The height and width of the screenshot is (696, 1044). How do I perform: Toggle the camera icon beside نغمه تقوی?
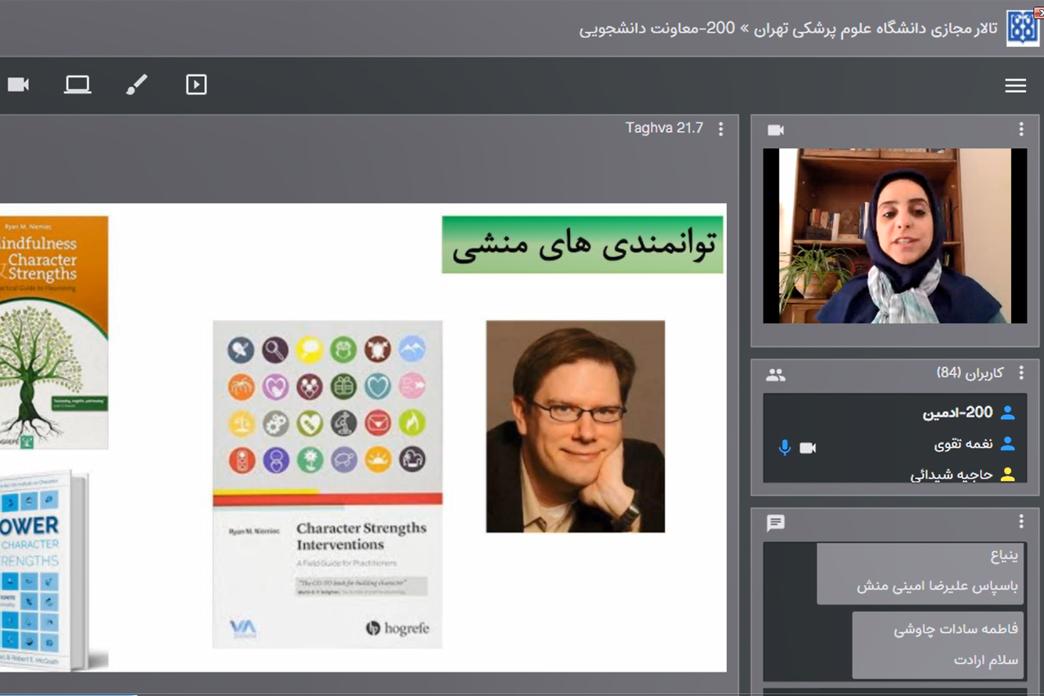point(808,447)
